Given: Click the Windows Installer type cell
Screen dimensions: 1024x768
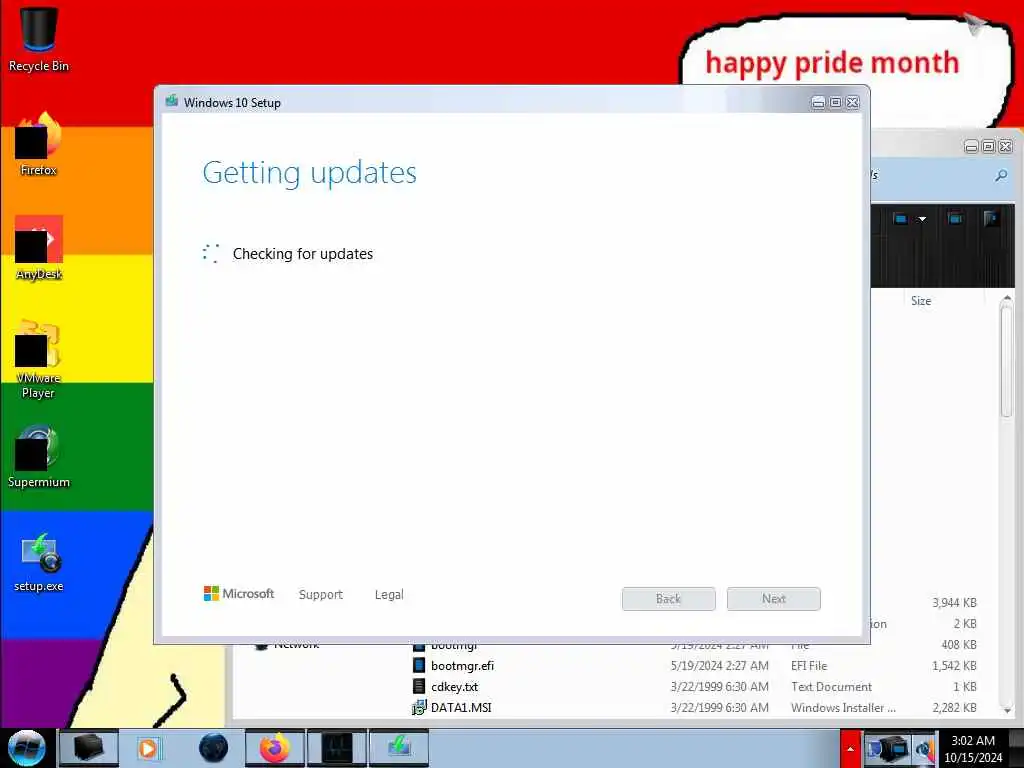Looking at the screenshot, I should tap(843, 707).
